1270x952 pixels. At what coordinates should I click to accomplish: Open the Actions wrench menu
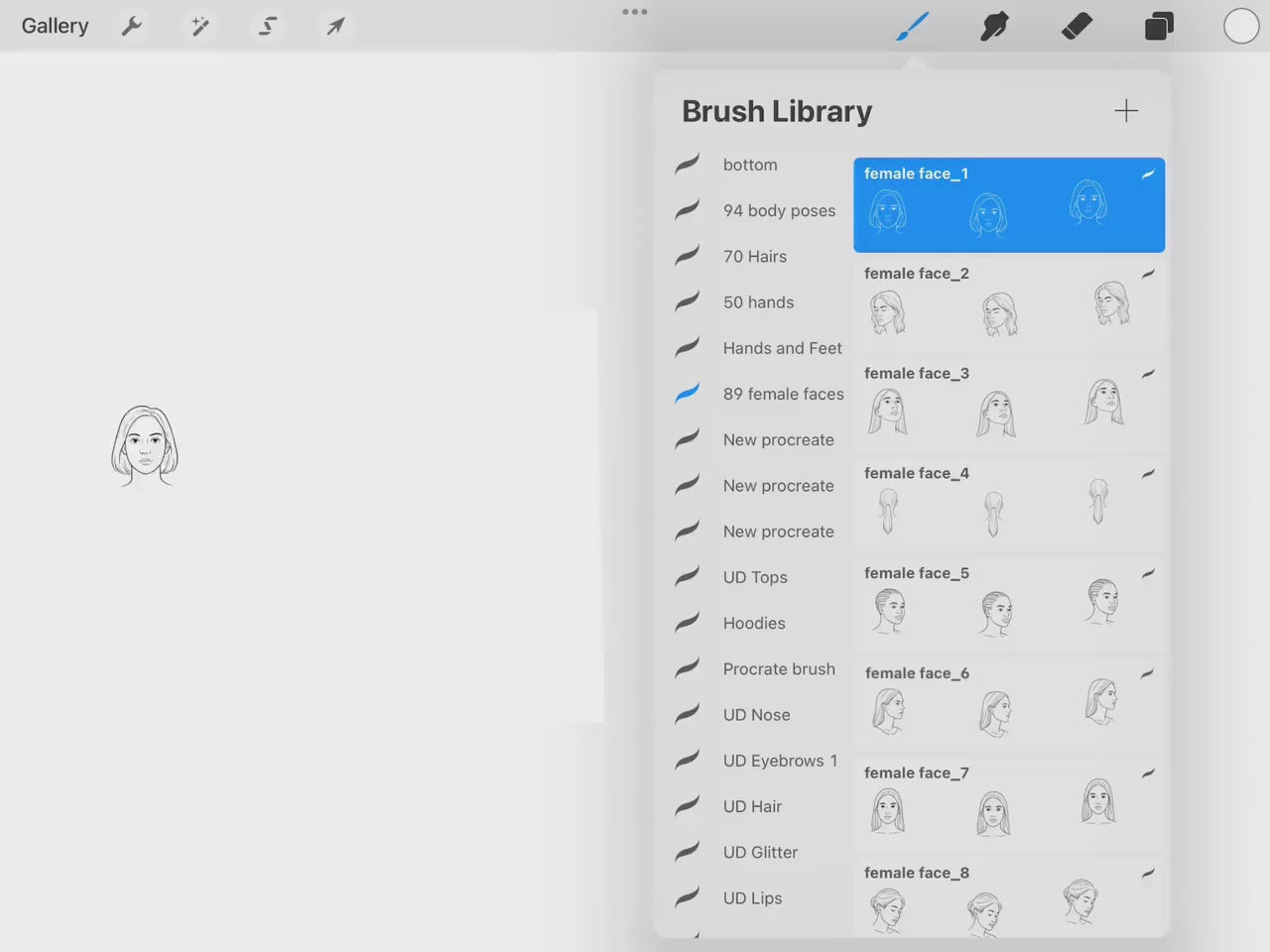click(132, 26)
